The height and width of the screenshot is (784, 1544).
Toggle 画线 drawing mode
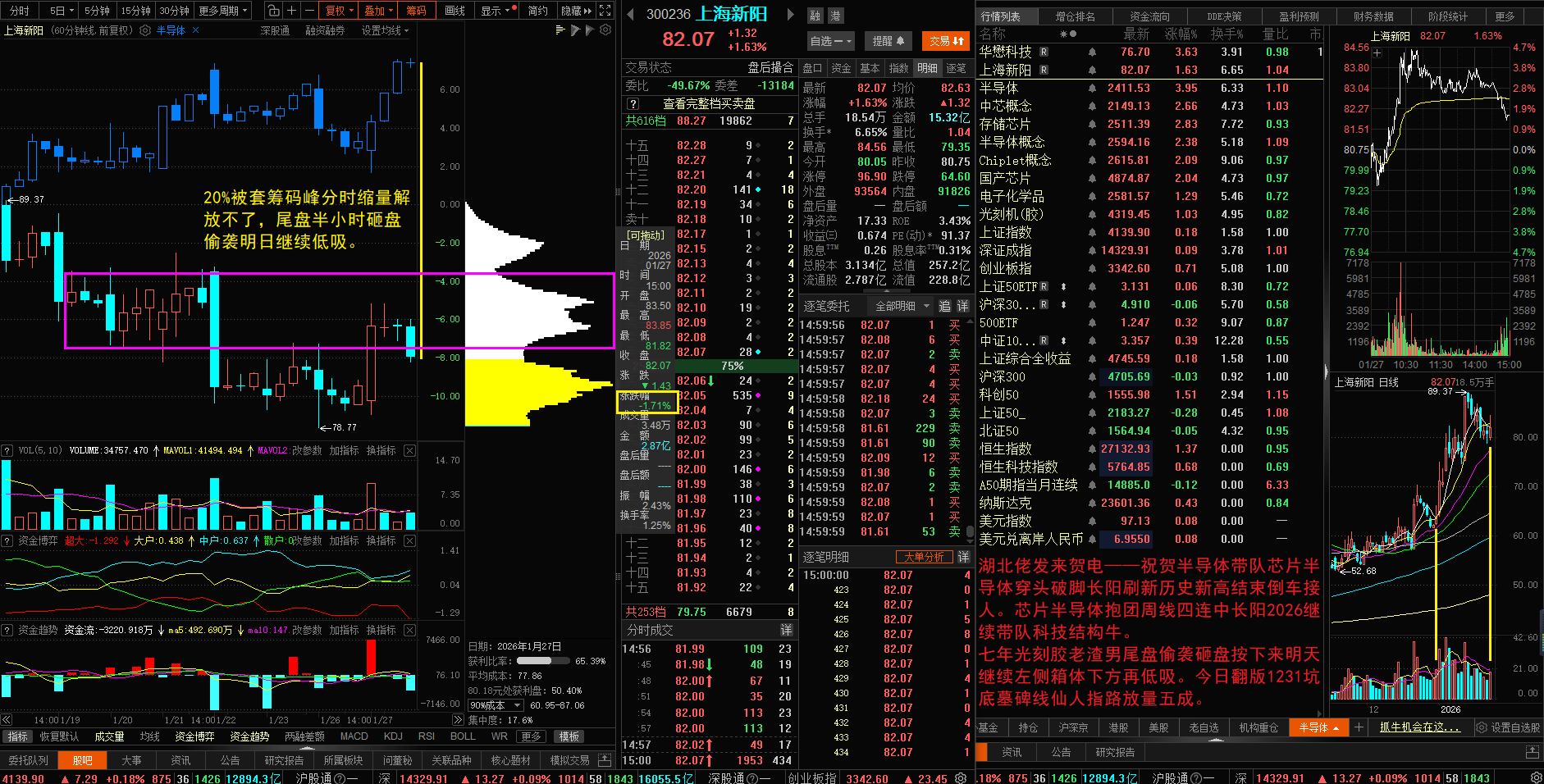pyautogui.click(x=455, y=11)
